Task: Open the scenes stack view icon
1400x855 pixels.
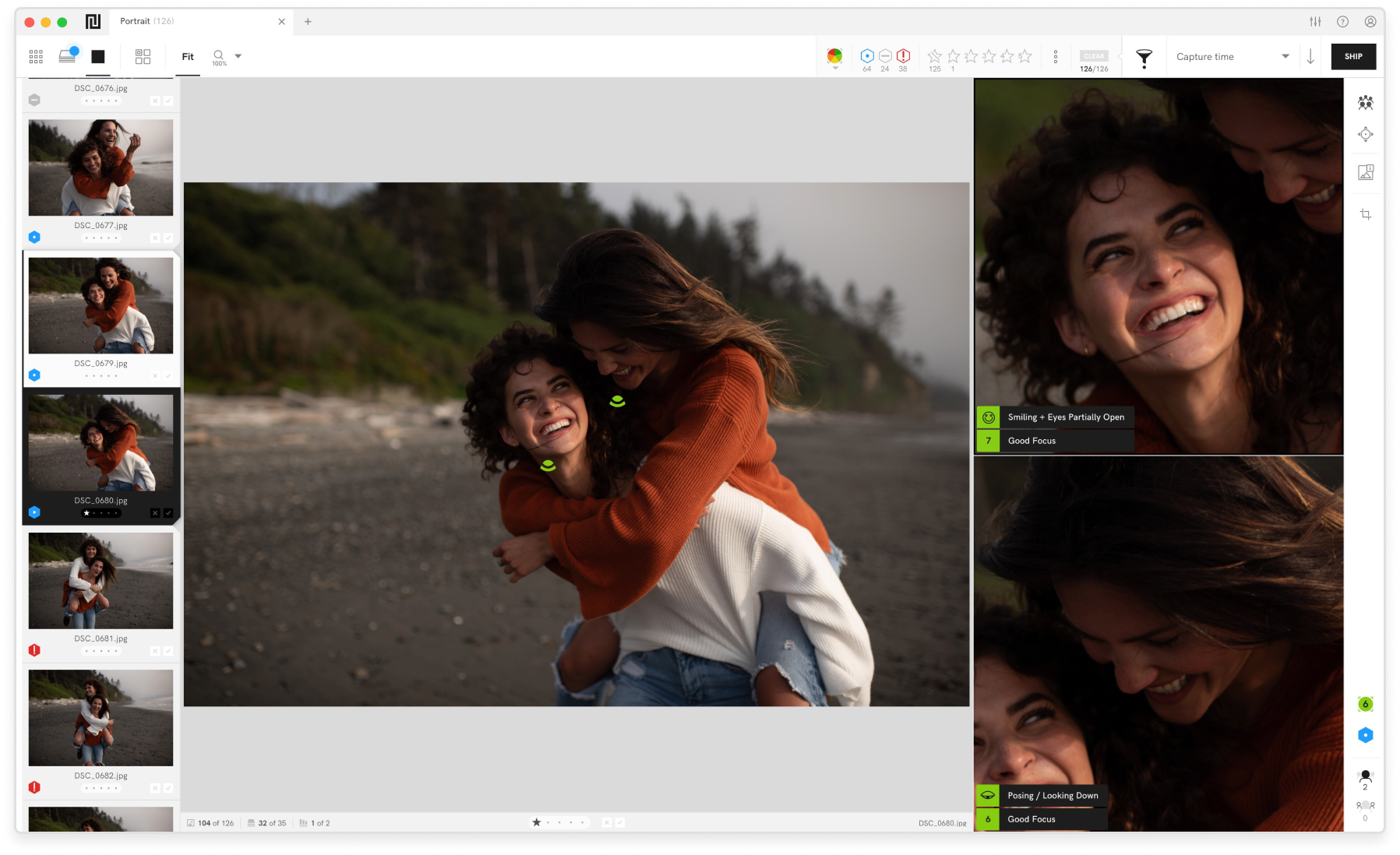Action: click(68, 55)
